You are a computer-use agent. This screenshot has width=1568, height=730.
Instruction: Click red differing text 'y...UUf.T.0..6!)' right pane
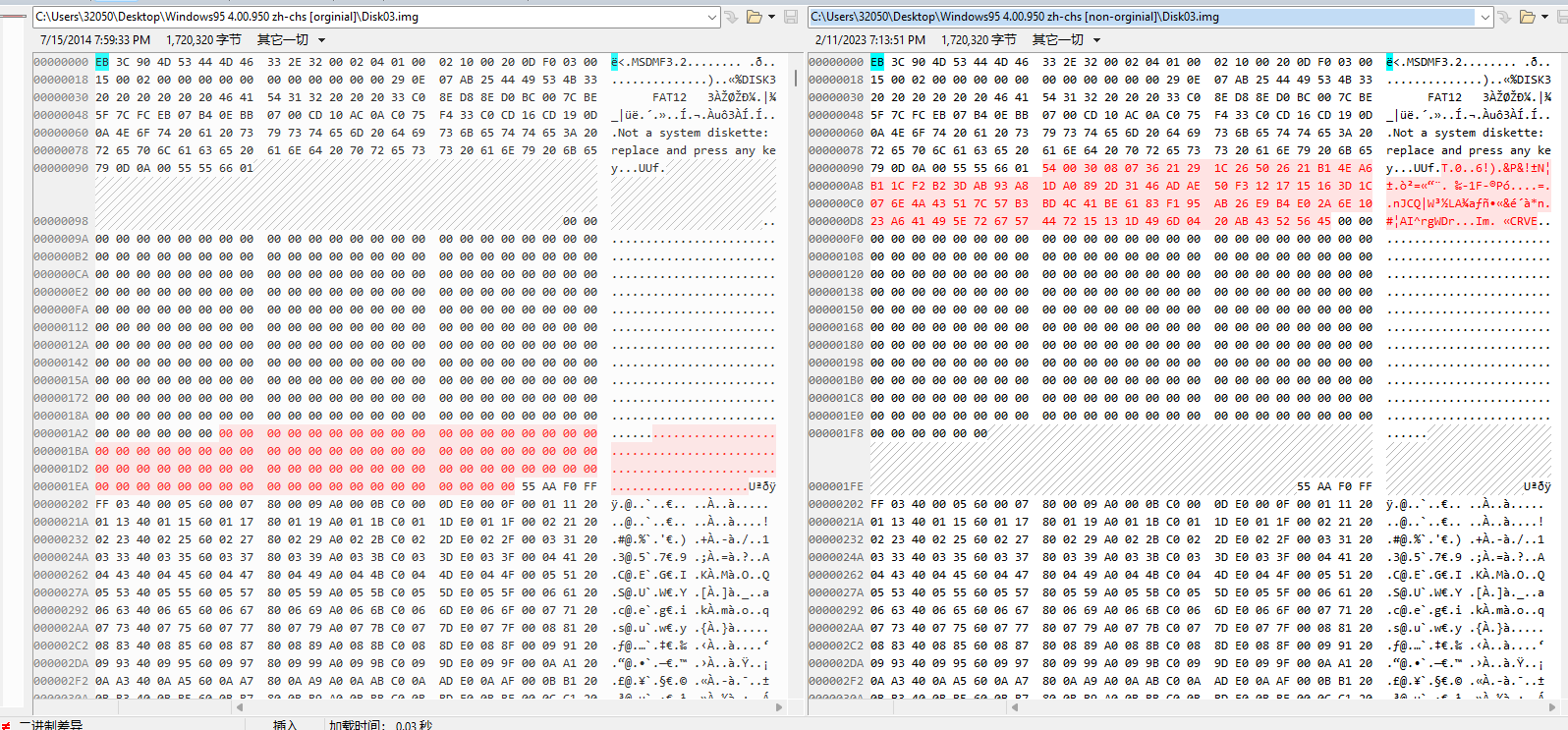pyautogui.click(x=1441, y=168)
